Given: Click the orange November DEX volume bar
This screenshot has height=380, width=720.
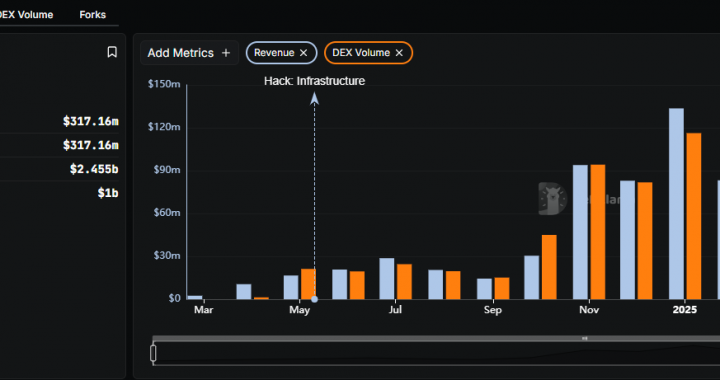Looking at the screenshot, I should click(x=598, y=232).
